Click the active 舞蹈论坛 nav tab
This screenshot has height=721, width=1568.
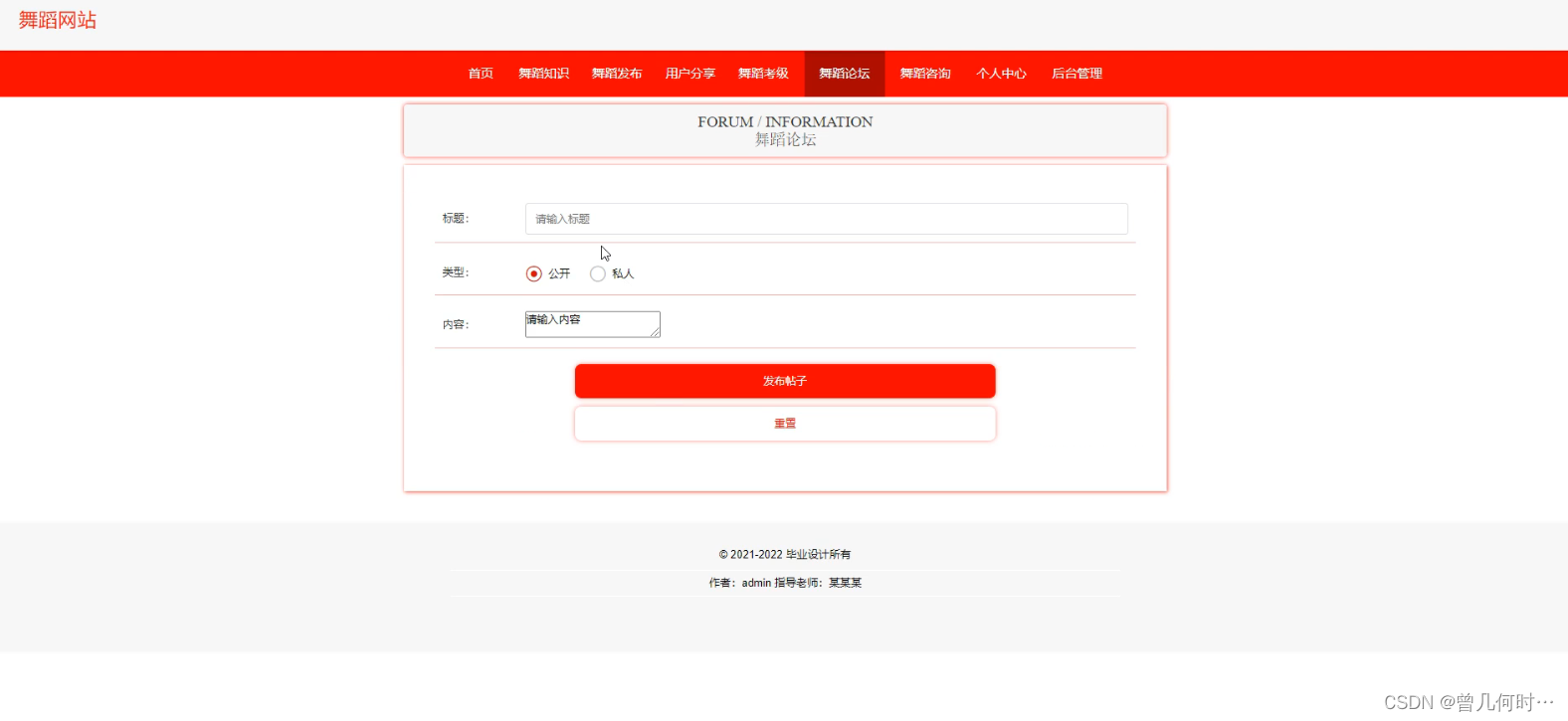click(x=845, y=74)
